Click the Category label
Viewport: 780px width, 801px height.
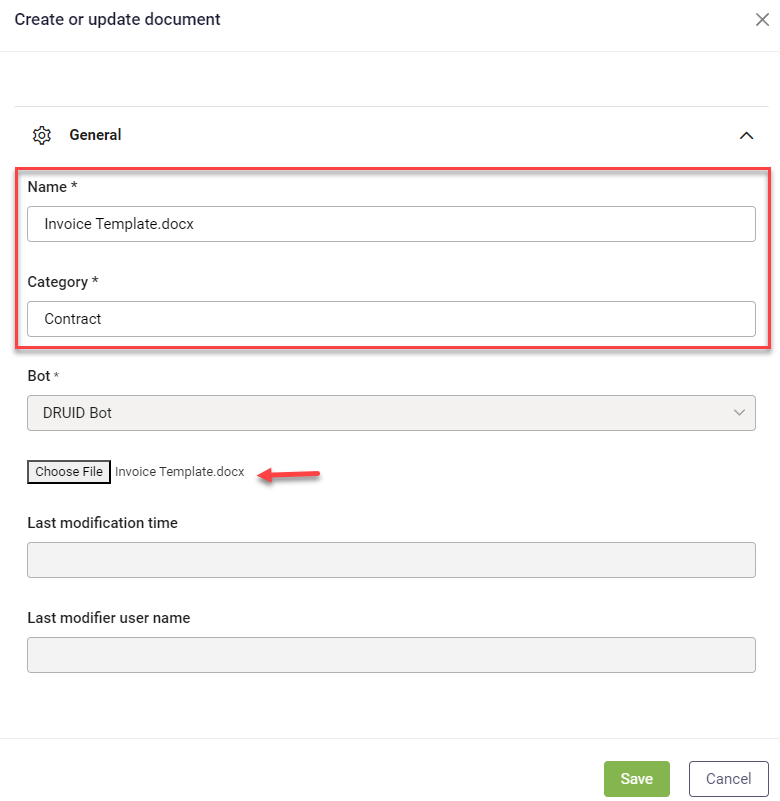(58, 282)
